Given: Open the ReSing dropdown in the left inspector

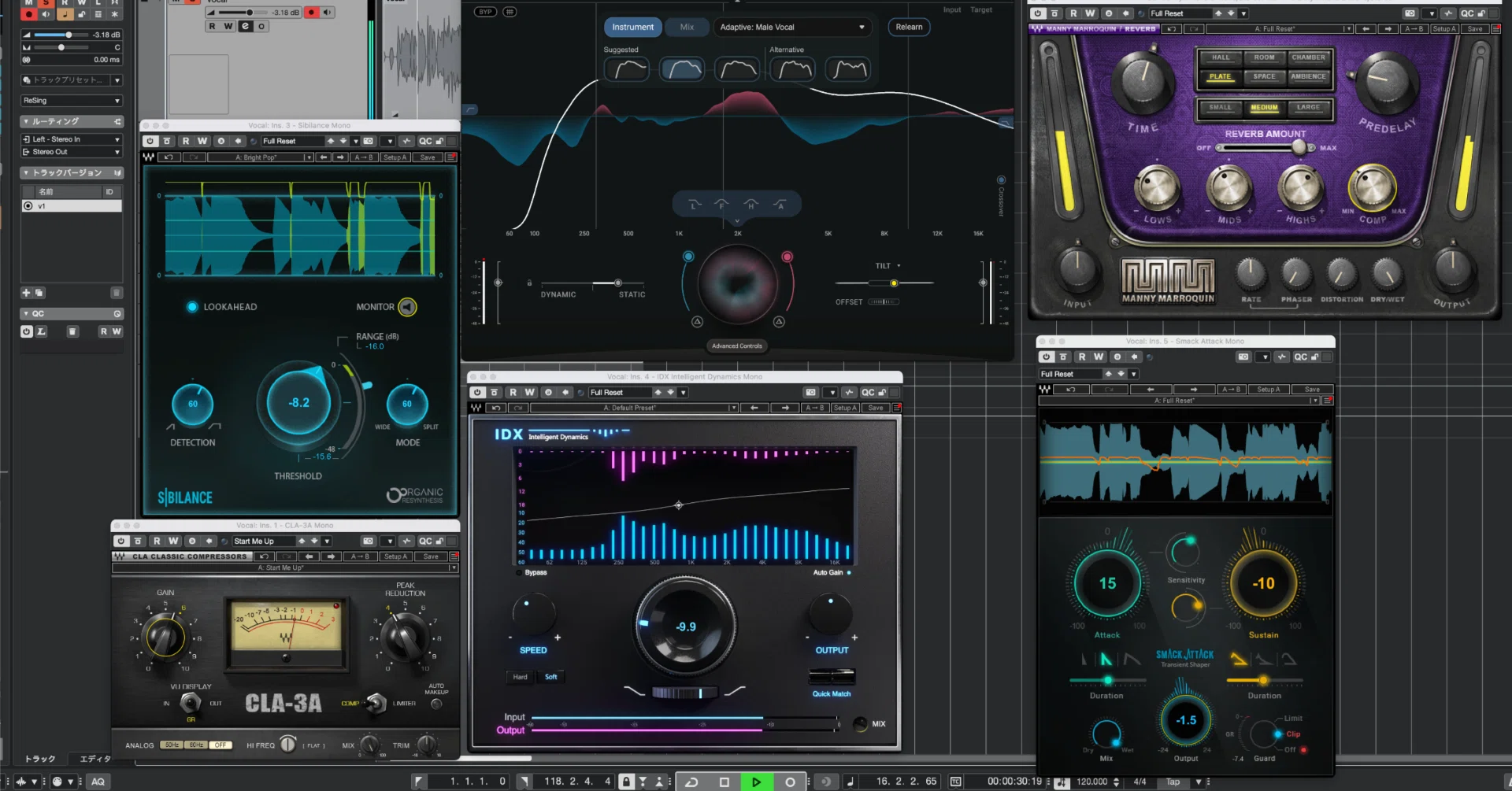Looking at the screenshot, I should (72, 101).
